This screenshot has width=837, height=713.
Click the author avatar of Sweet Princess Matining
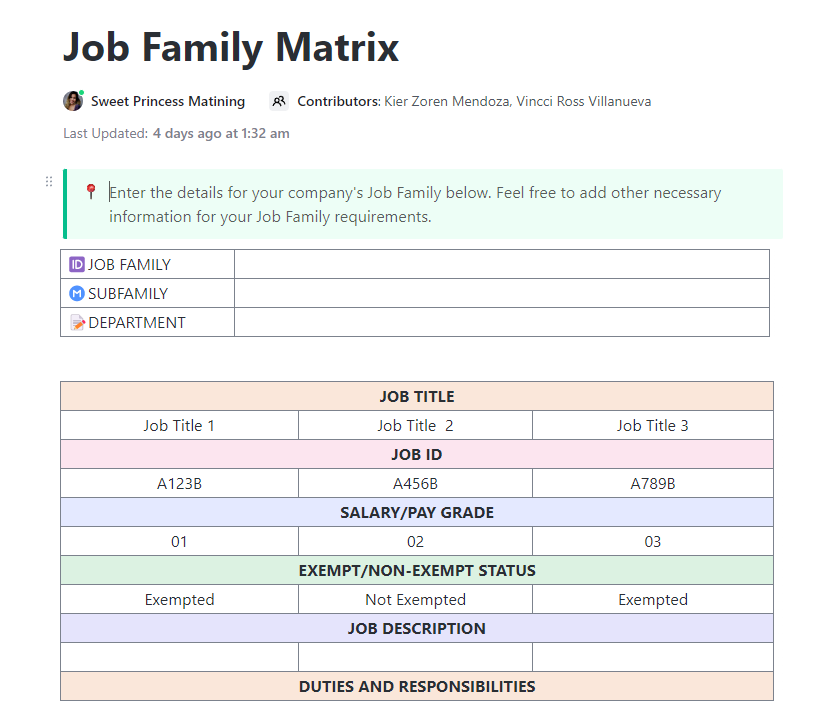coord(73,101)
